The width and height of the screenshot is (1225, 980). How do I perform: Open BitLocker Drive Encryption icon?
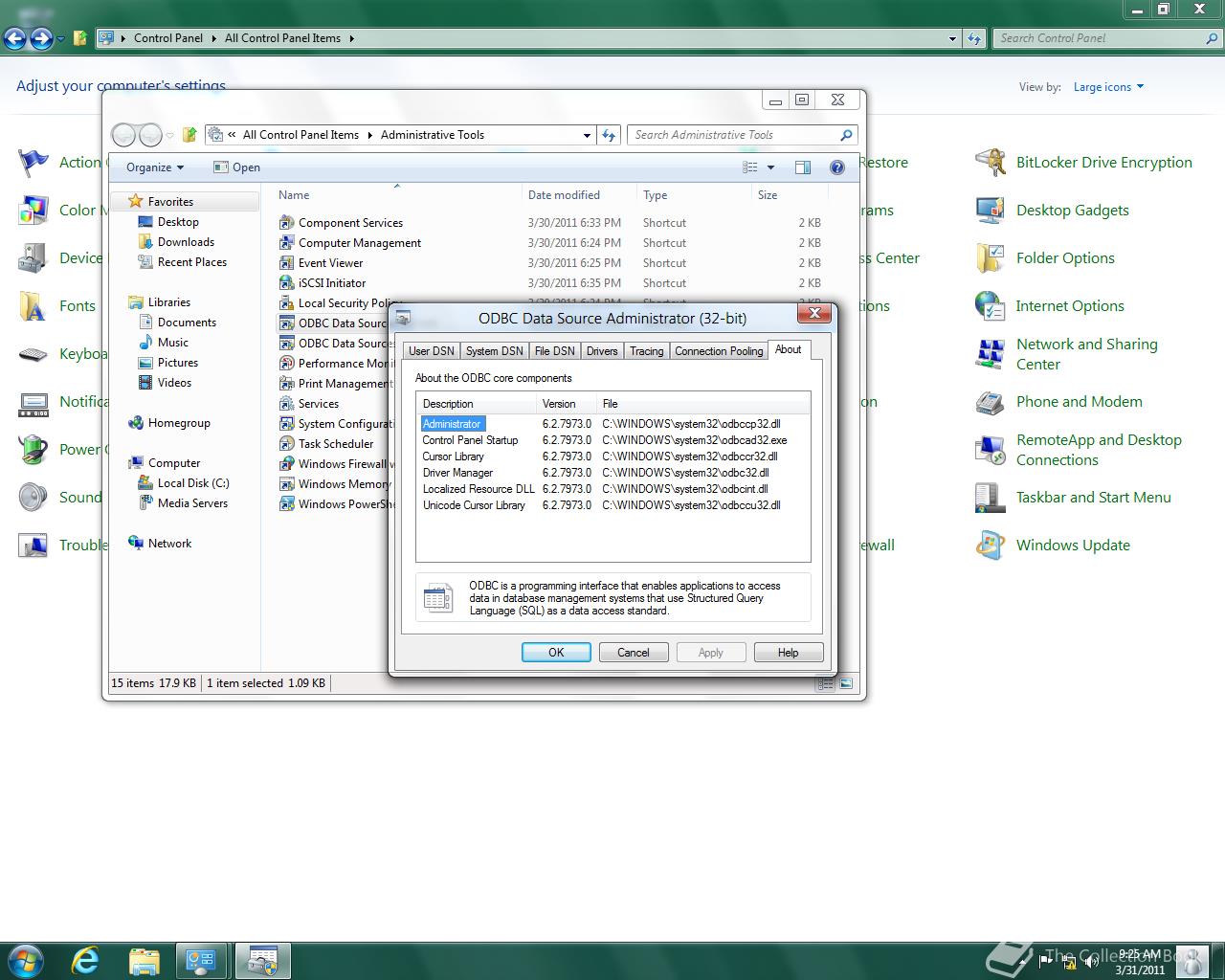(990, 163)
